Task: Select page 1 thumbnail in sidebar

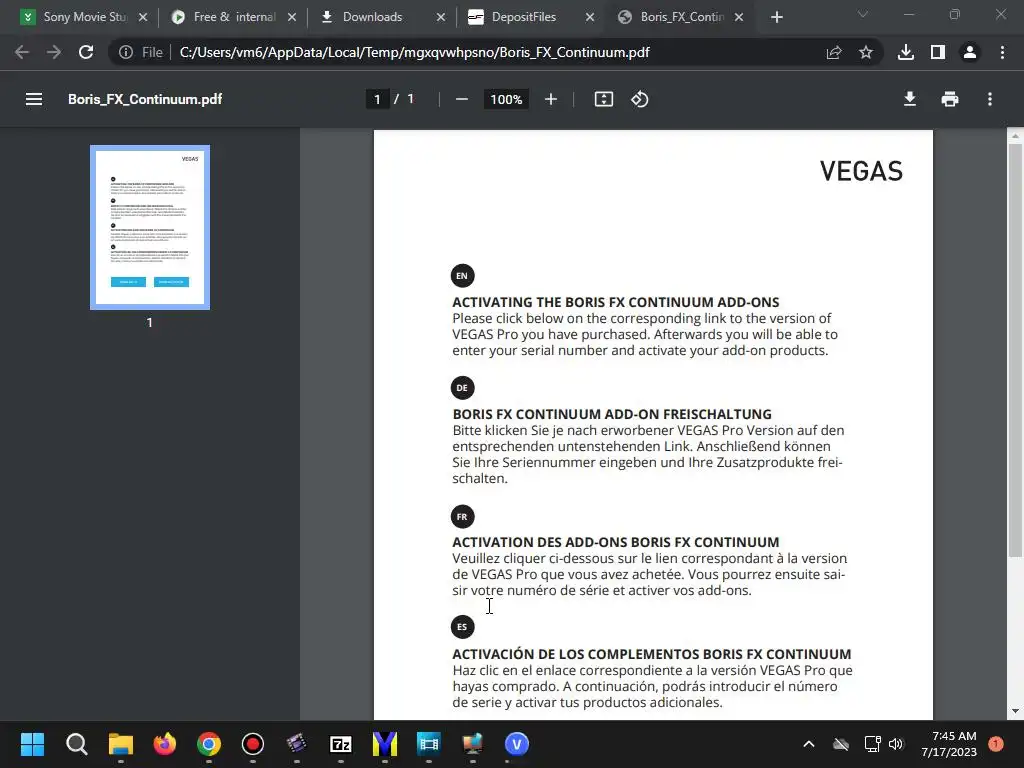Action: (x=150, y=227)
